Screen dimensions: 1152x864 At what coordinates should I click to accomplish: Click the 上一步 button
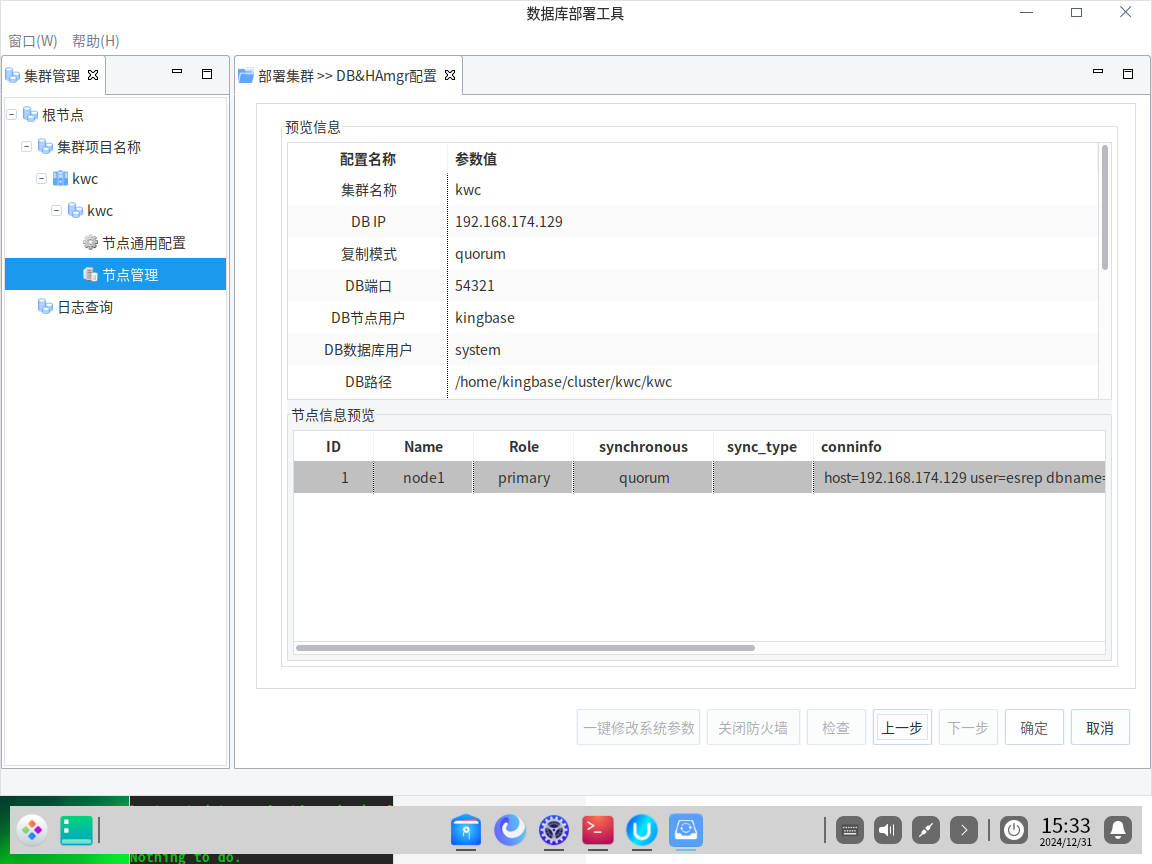tap(902, 728)
